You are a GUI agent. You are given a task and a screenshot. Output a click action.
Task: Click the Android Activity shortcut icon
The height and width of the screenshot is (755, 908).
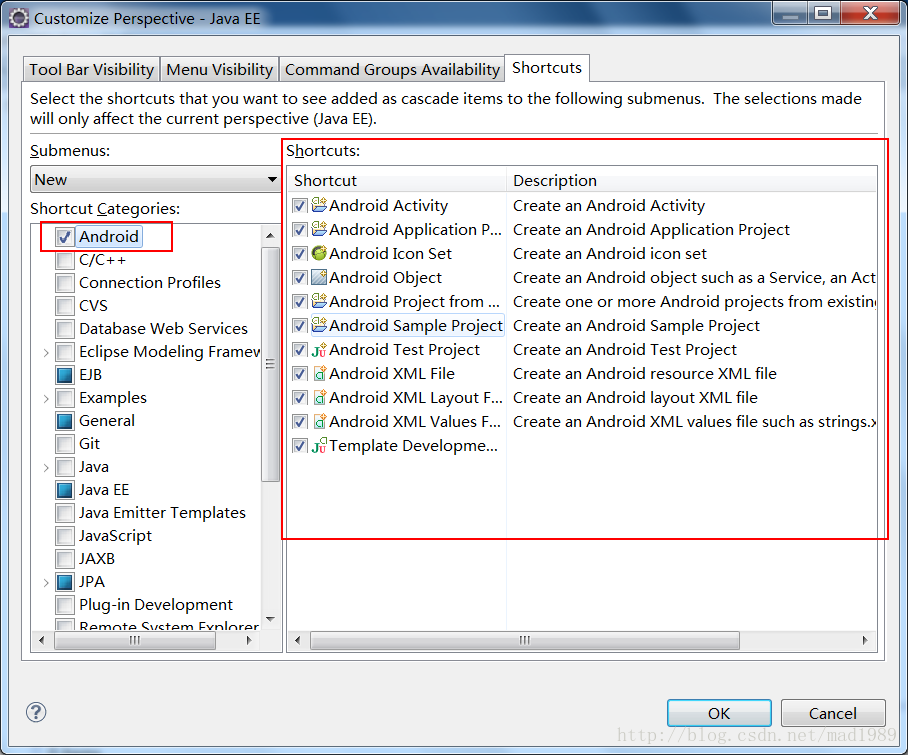point(319,205)
